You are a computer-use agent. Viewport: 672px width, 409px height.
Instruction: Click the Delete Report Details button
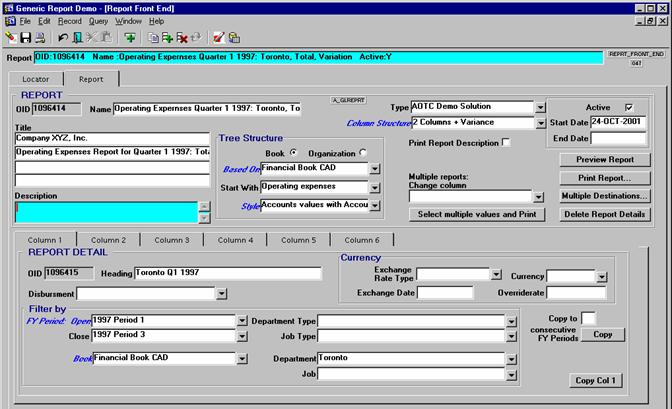605,214
